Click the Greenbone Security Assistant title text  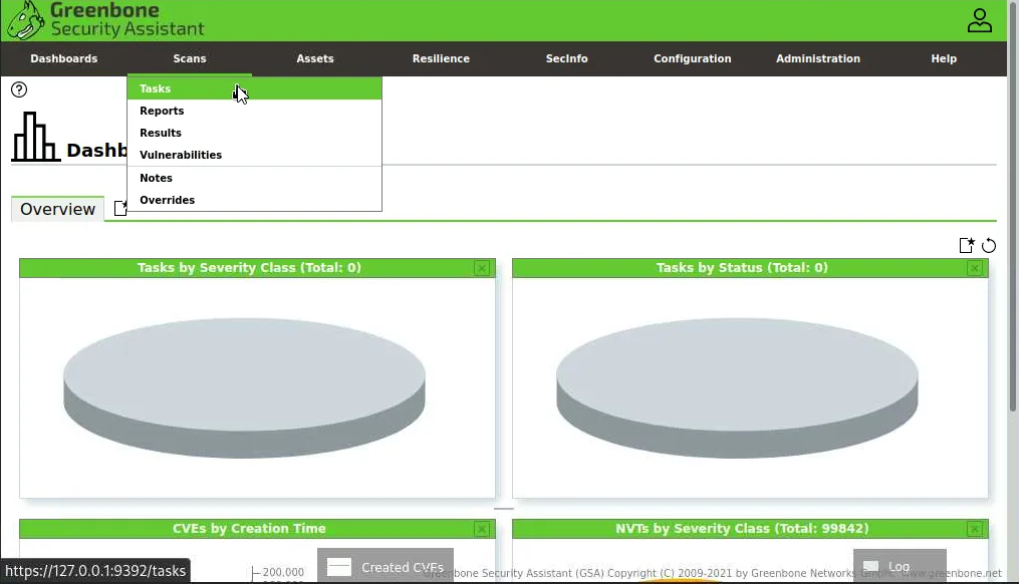pos(127,19)
